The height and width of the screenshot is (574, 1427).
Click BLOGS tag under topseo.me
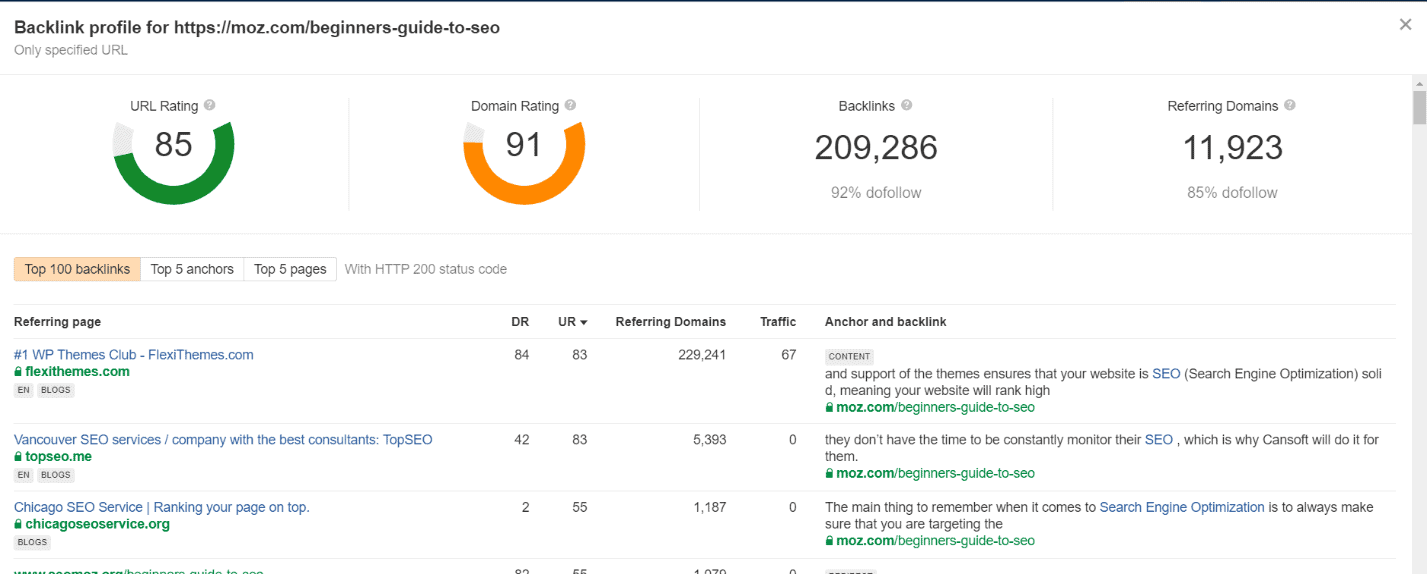[x=56, y=475]
